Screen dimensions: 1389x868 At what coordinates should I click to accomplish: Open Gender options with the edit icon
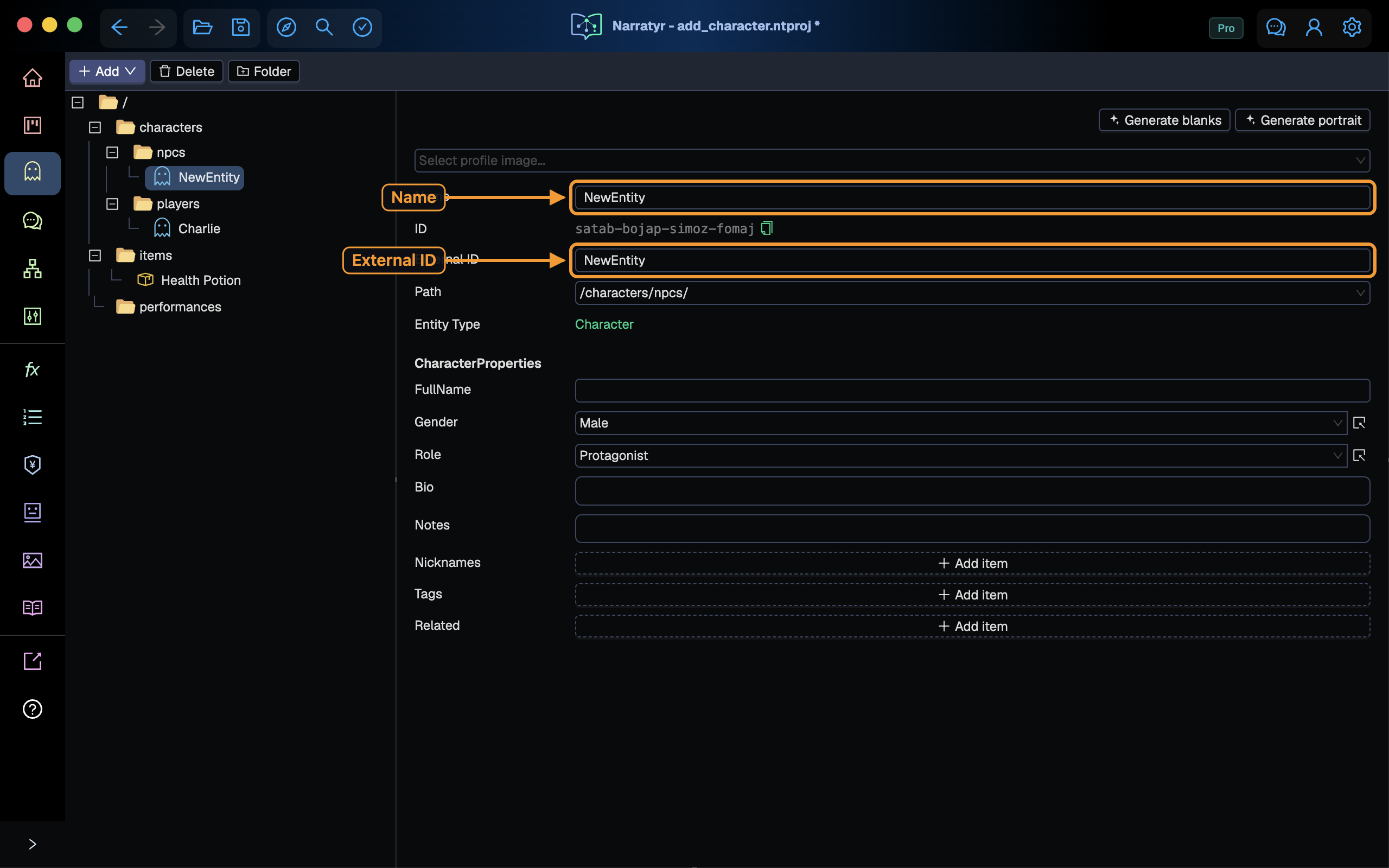1359,423
